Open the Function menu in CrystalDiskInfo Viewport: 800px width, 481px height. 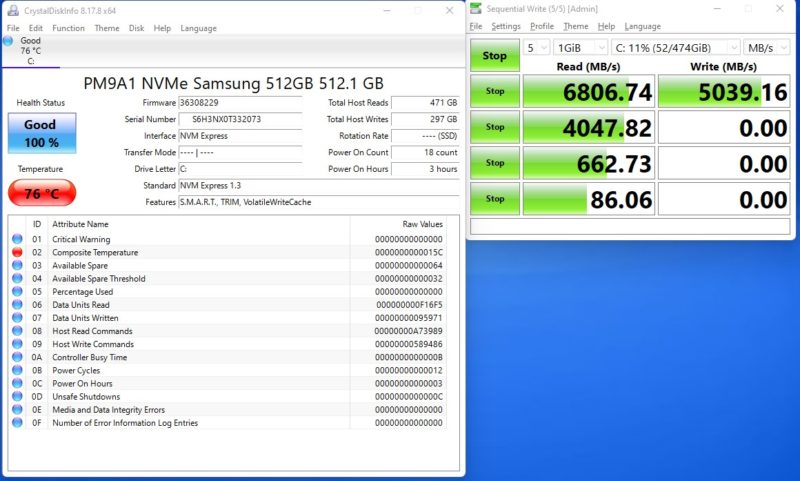68,28
